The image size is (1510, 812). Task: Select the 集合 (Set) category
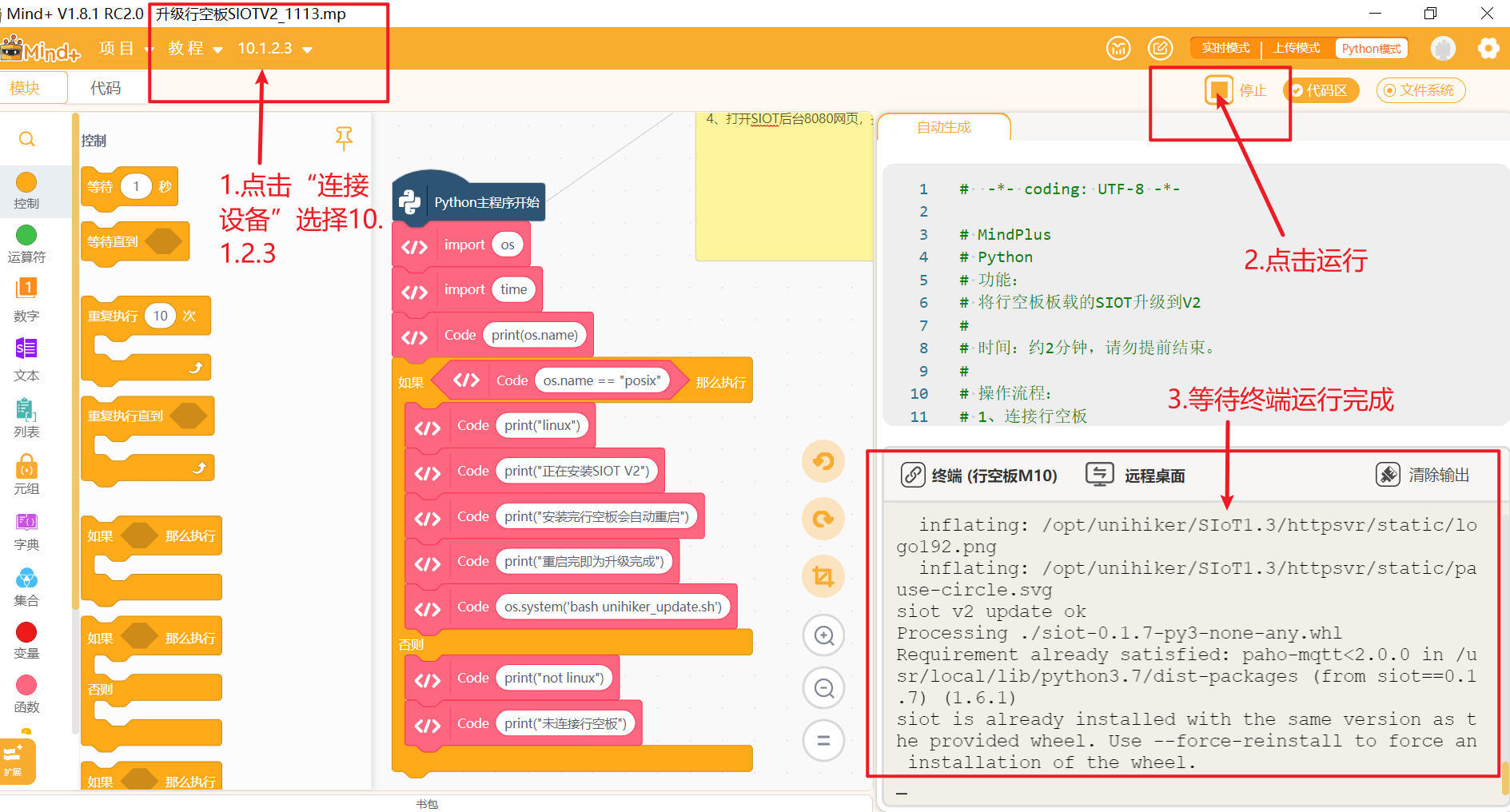click(26, 587)
